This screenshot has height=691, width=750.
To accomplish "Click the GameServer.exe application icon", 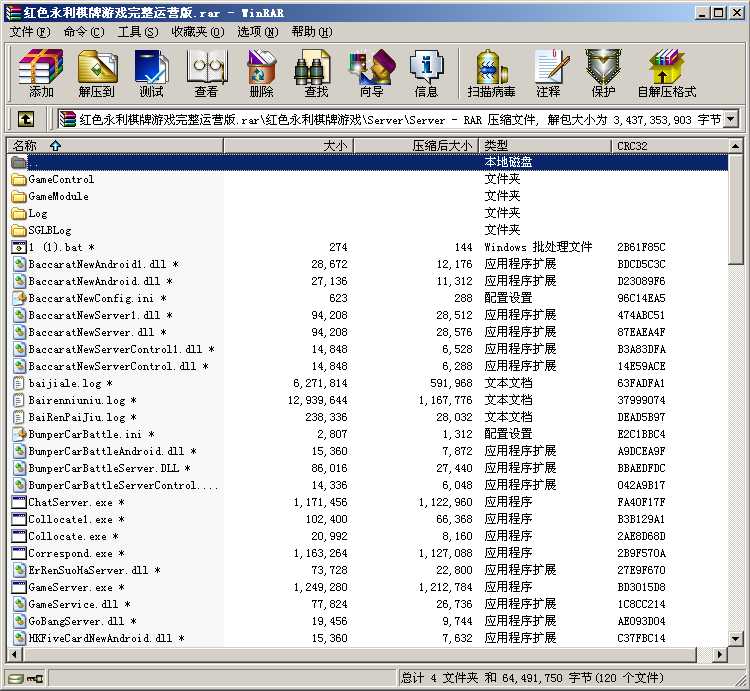I will tap(19, 587).
